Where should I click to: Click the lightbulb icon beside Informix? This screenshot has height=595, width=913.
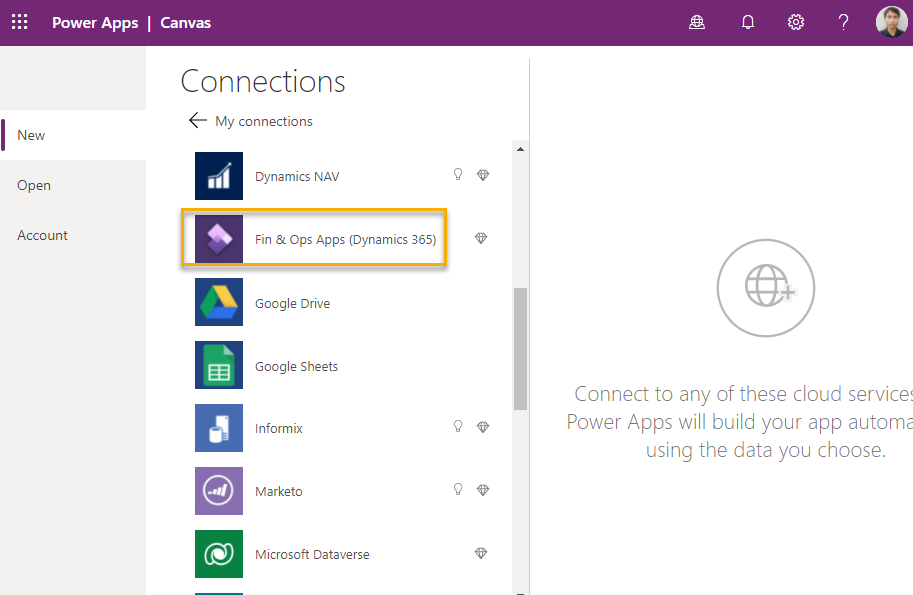click(x=458, y=426)
